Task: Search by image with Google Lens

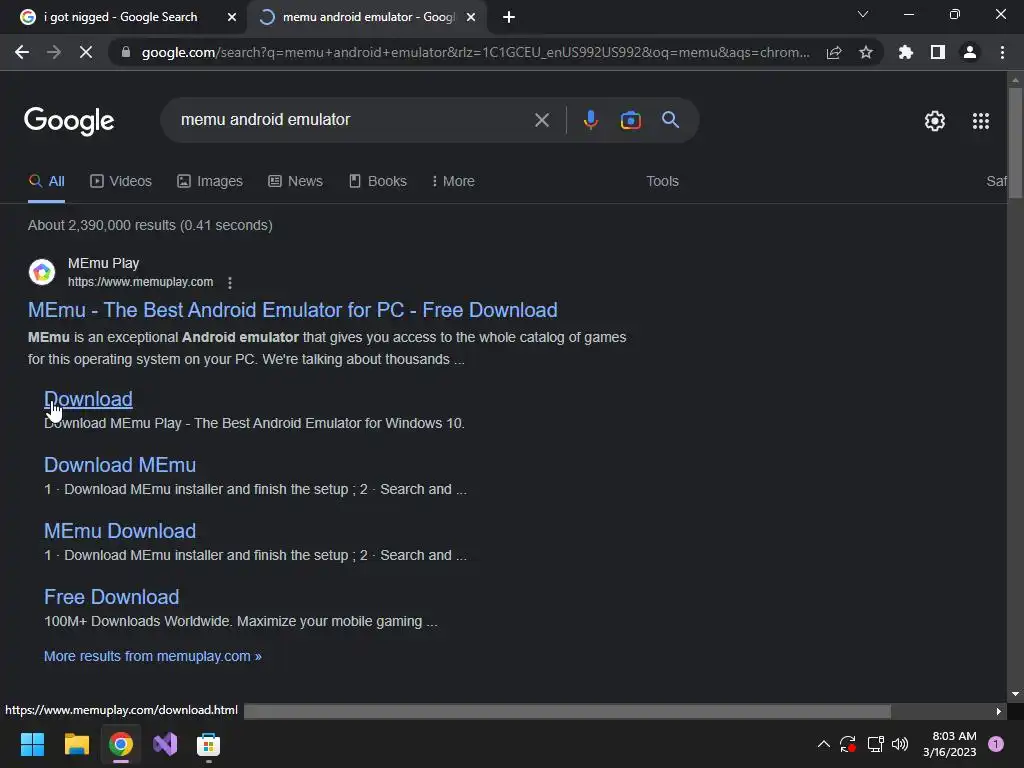Action: [630, 120]
